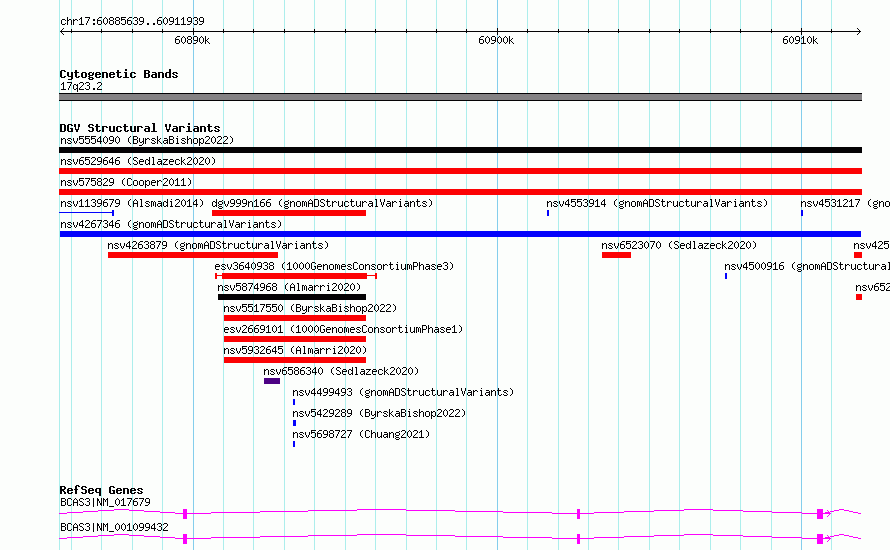Open nsv1139679 (Alsmadi2014) variant label
The width and height of the screenshot is (890, 550).
[132, 203]
